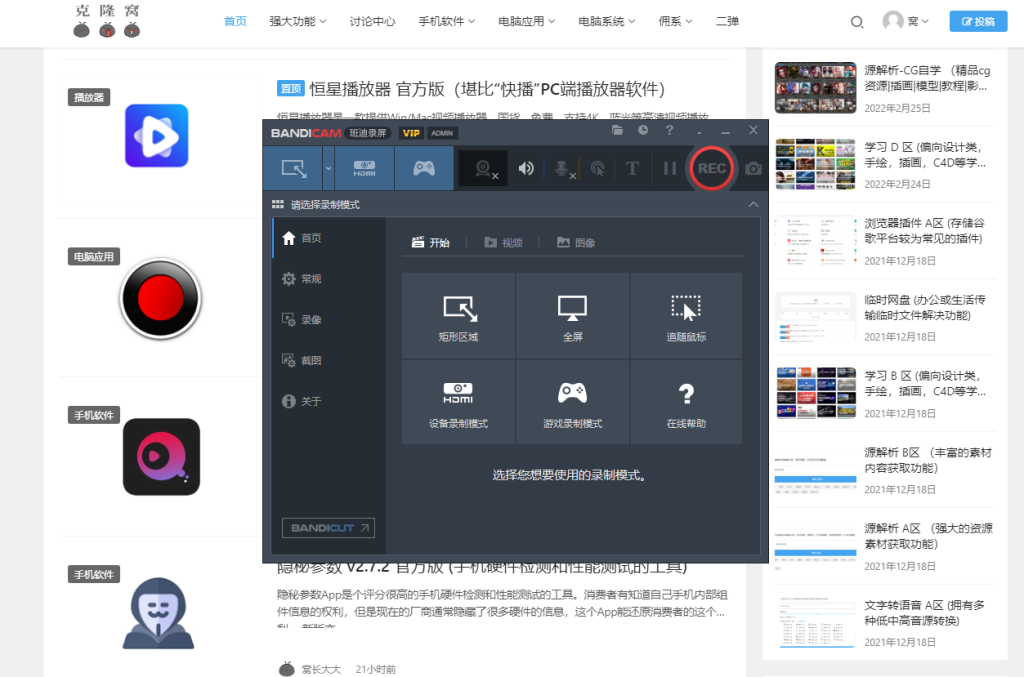Open 讨论中心 in website navigation

[x=372, y=22]
